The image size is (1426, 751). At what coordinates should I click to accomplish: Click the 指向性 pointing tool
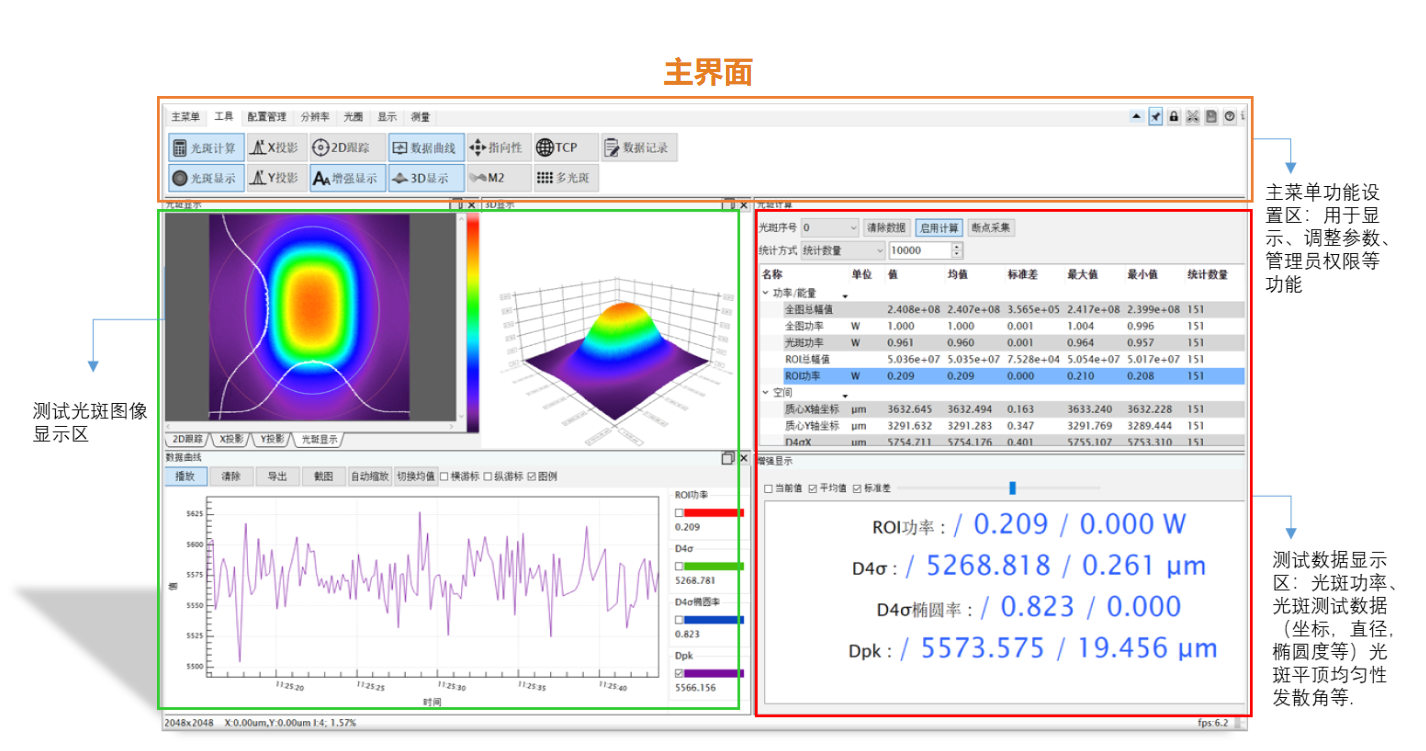point(495,148)
